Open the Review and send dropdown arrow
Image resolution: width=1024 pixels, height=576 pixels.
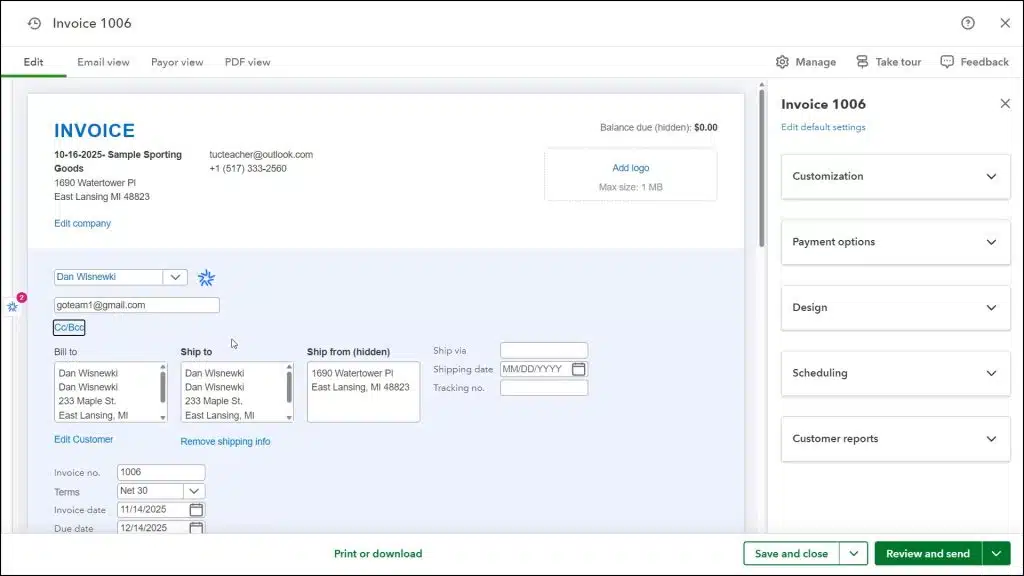pyautogui.click(x=996, y=554)
